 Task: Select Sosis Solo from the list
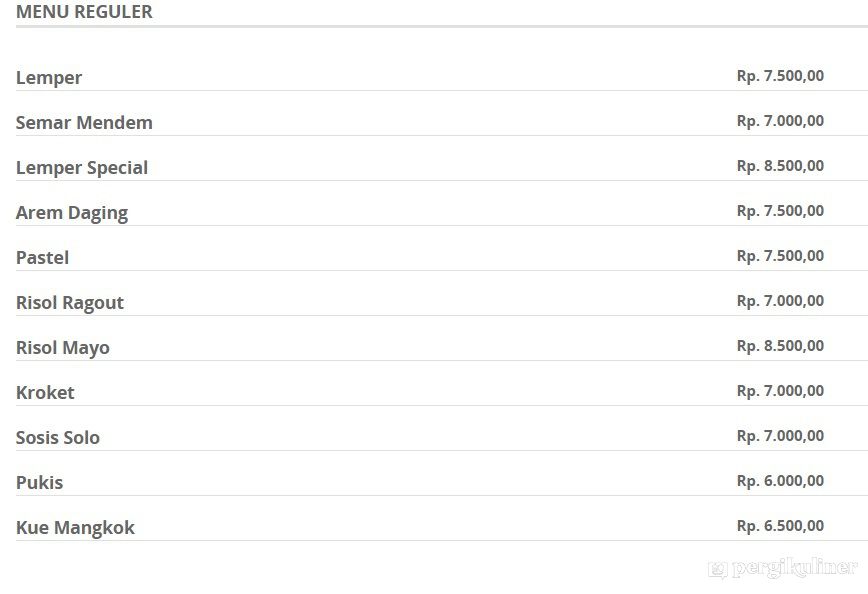click(58, 438)
